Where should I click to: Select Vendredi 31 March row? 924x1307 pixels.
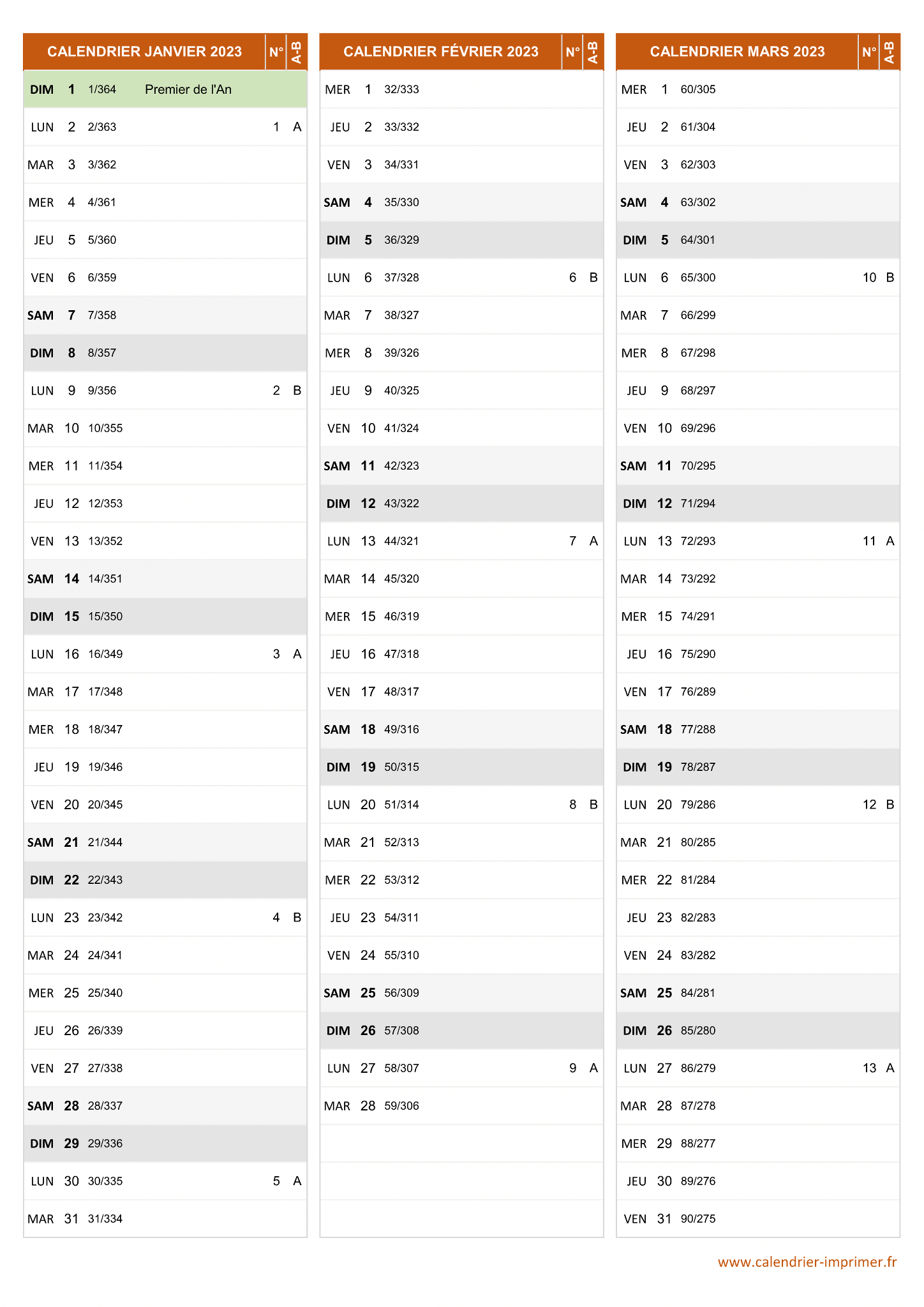(758, 1219)
